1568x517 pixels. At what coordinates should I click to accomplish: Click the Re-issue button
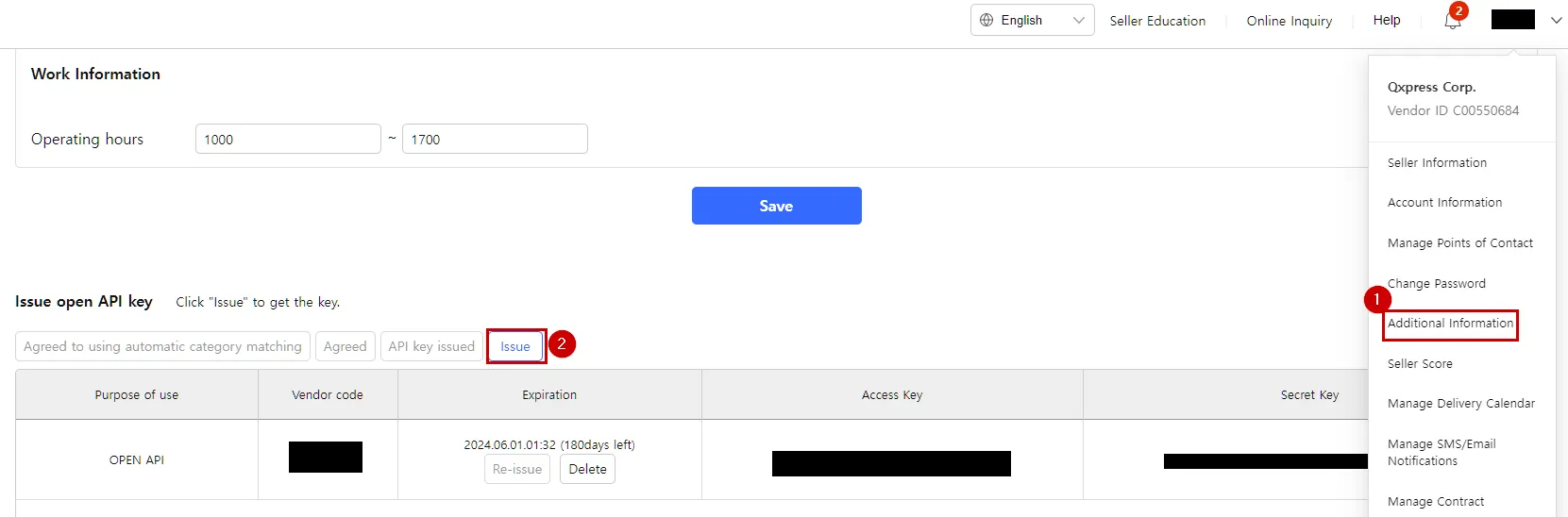517,469
